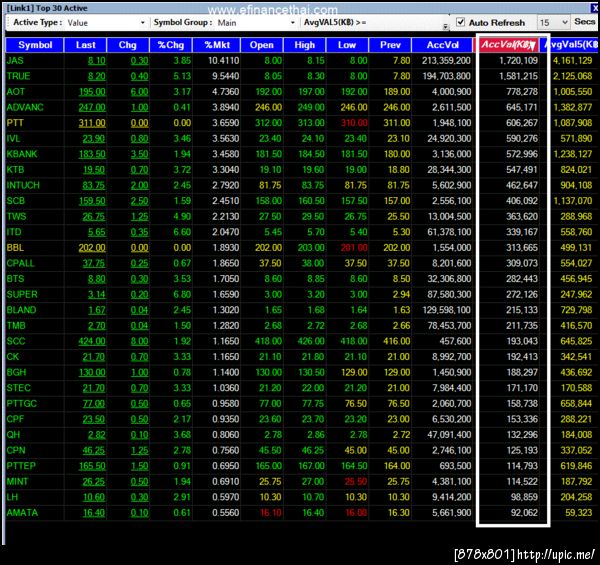Select the TMB symbol
Image resolution: width=600 pixels, height=565 pixels.
(x=16, y=326)
